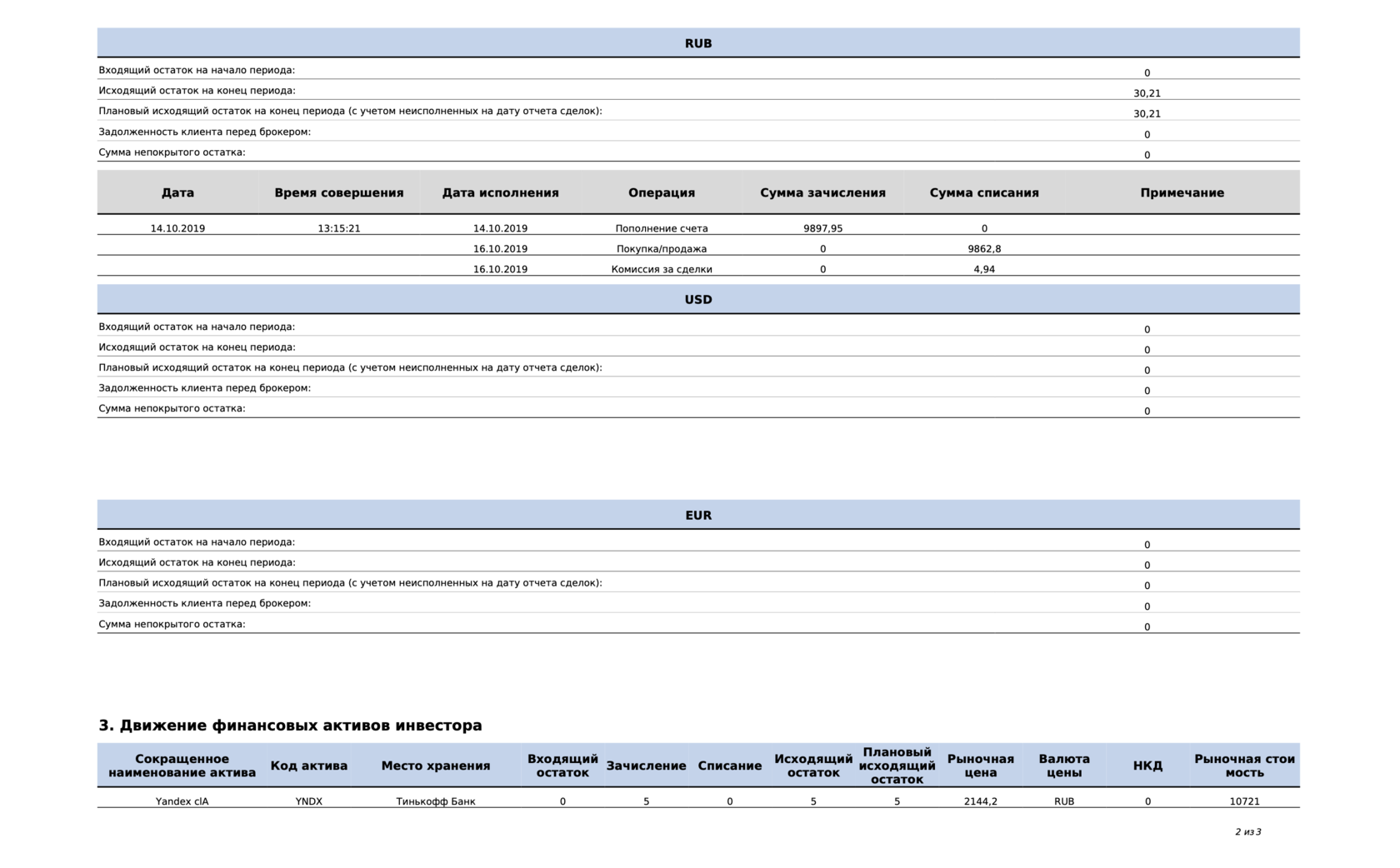This screenshot has height=868, width=1400.
Task: Select 'Сумма непокрытого остатка:' label under RUB
Action: pyautogui.click(x=172, y=152)
